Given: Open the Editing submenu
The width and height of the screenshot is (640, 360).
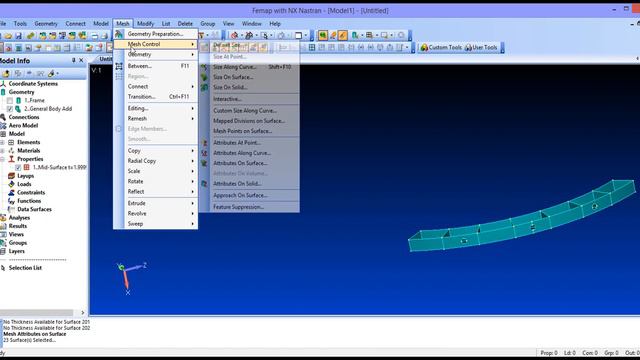Looking at the screenshot, I should (155, 108).
